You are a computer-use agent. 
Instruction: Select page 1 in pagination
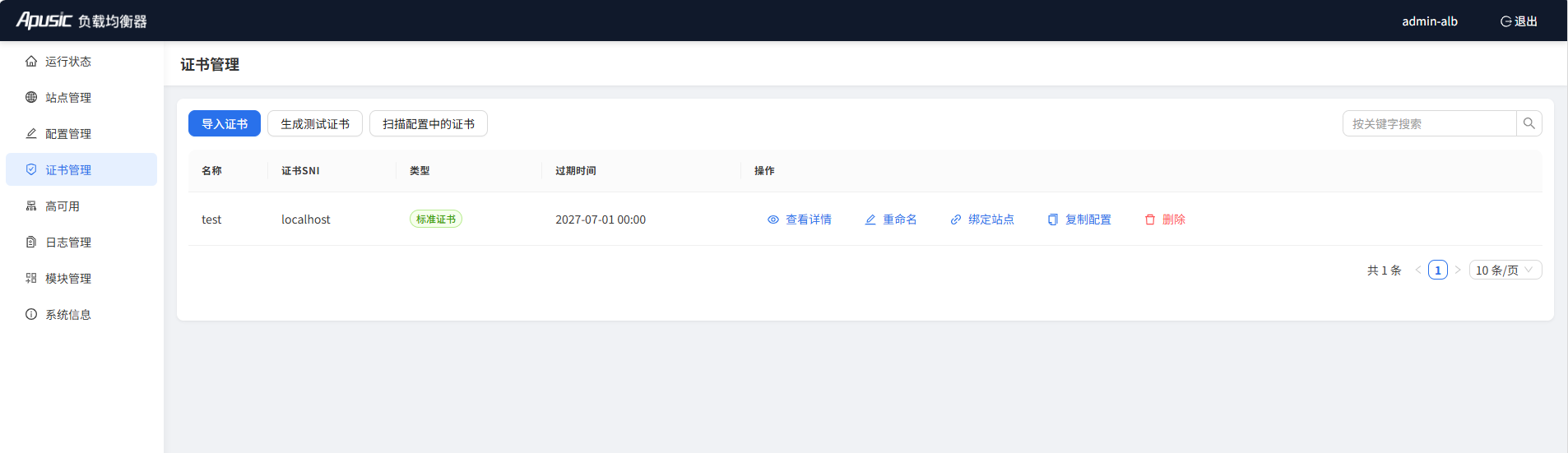pyautogui.click(x=1438, y=270)
